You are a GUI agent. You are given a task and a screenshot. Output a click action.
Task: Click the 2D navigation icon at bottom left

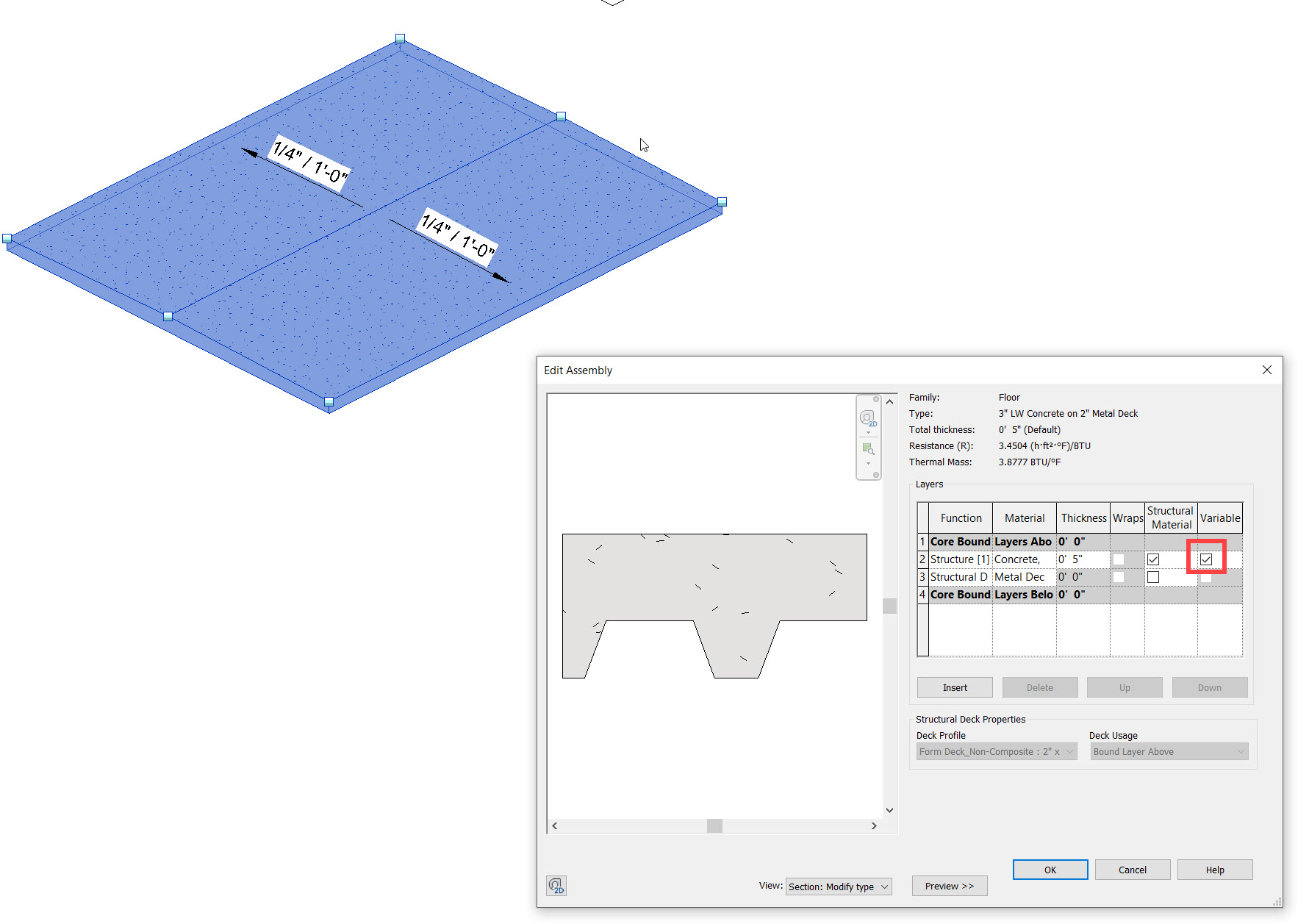pyautogui.click(x=556, y=885)
